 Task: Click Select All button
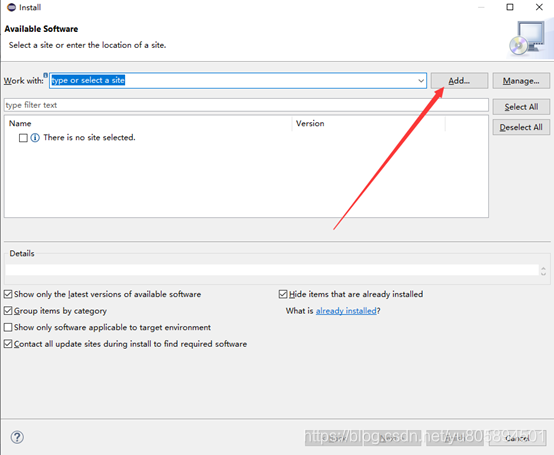tap(521, 107)
